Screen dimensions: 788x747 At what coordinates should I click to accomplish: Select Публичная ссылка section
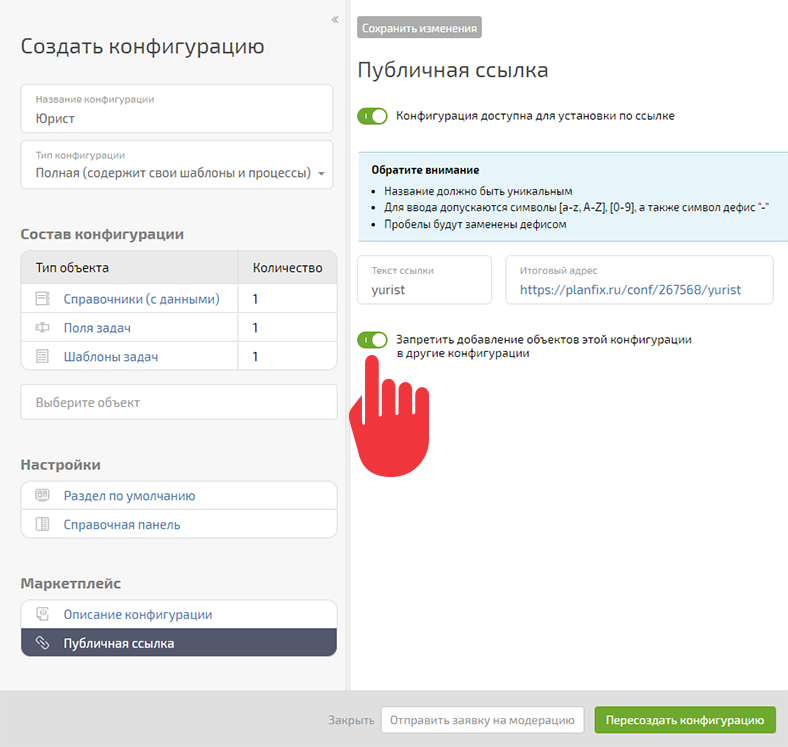(x=179, y=642)
